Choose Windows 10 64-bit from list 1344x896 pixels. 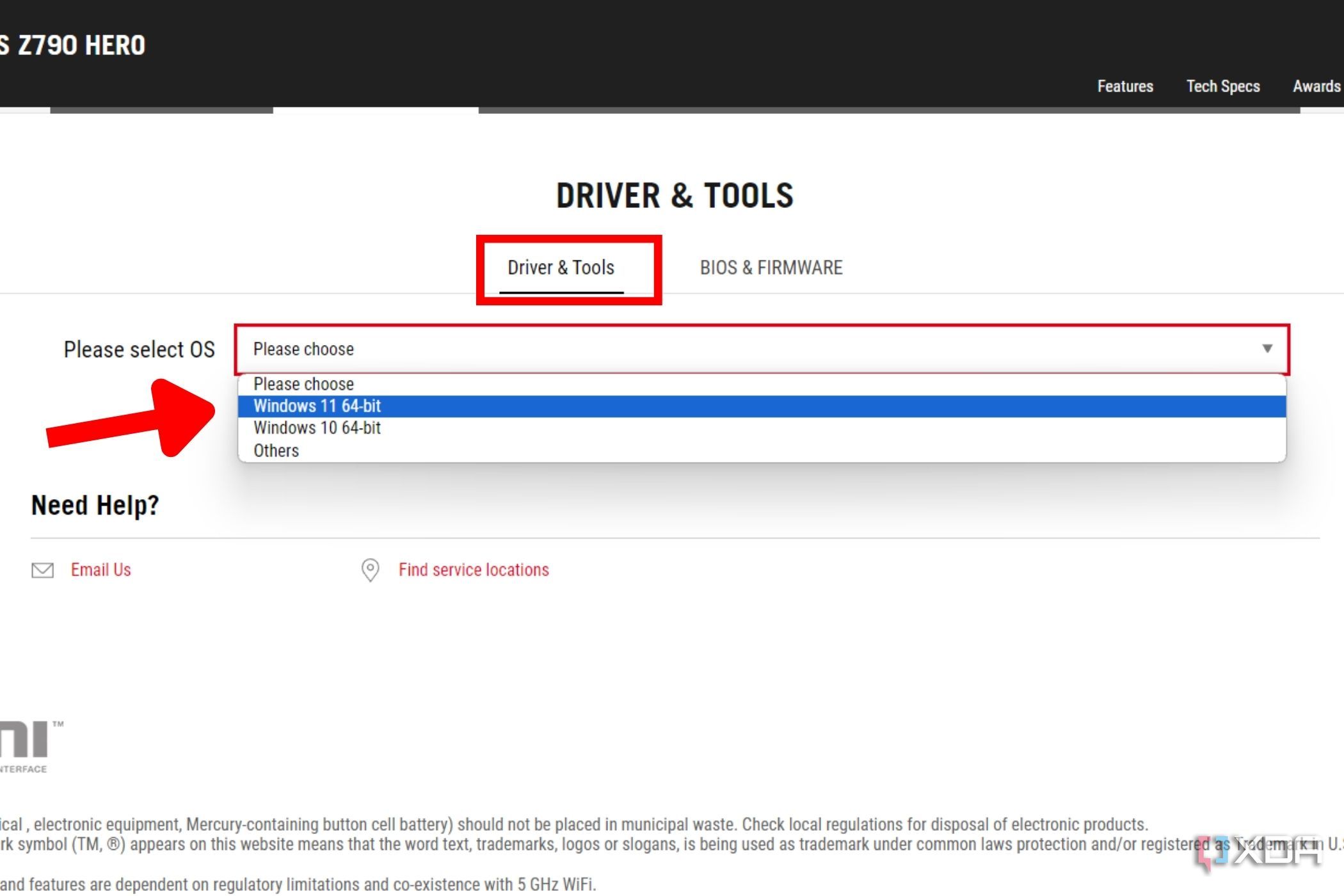[x=317, y=428]
